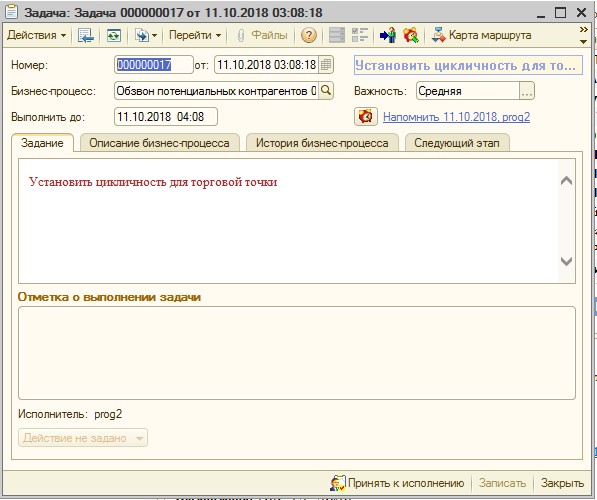Click the reminder icon next to redirect
This screenshot has height=500, width=597.
pos(411,36)
